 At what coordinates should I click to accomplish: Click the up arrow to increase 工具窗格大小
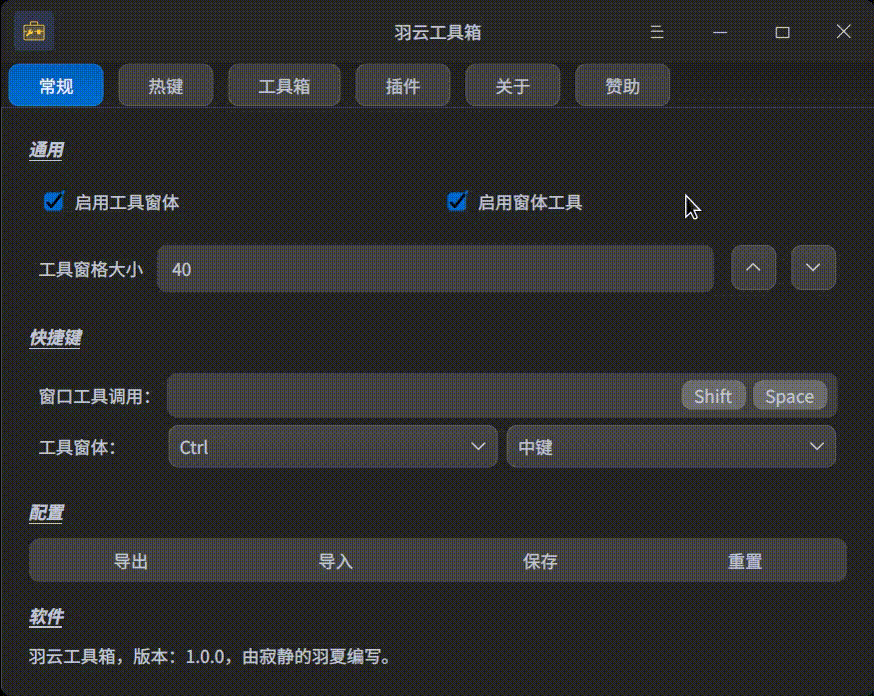pyautogui.click(x=753, y=268)
